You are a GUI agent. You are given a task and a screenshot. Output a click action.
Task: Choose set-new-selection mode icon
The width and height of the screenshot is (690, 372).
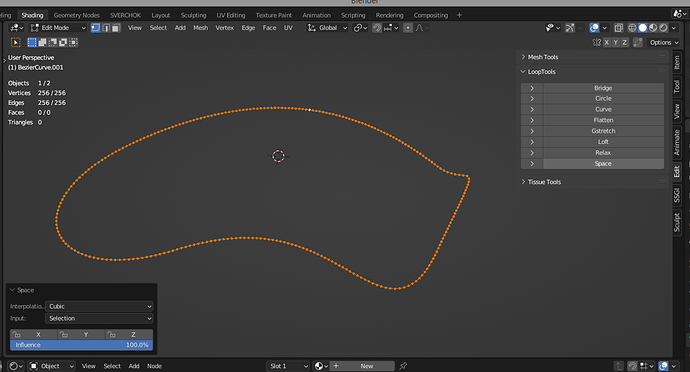click(32, 42)
